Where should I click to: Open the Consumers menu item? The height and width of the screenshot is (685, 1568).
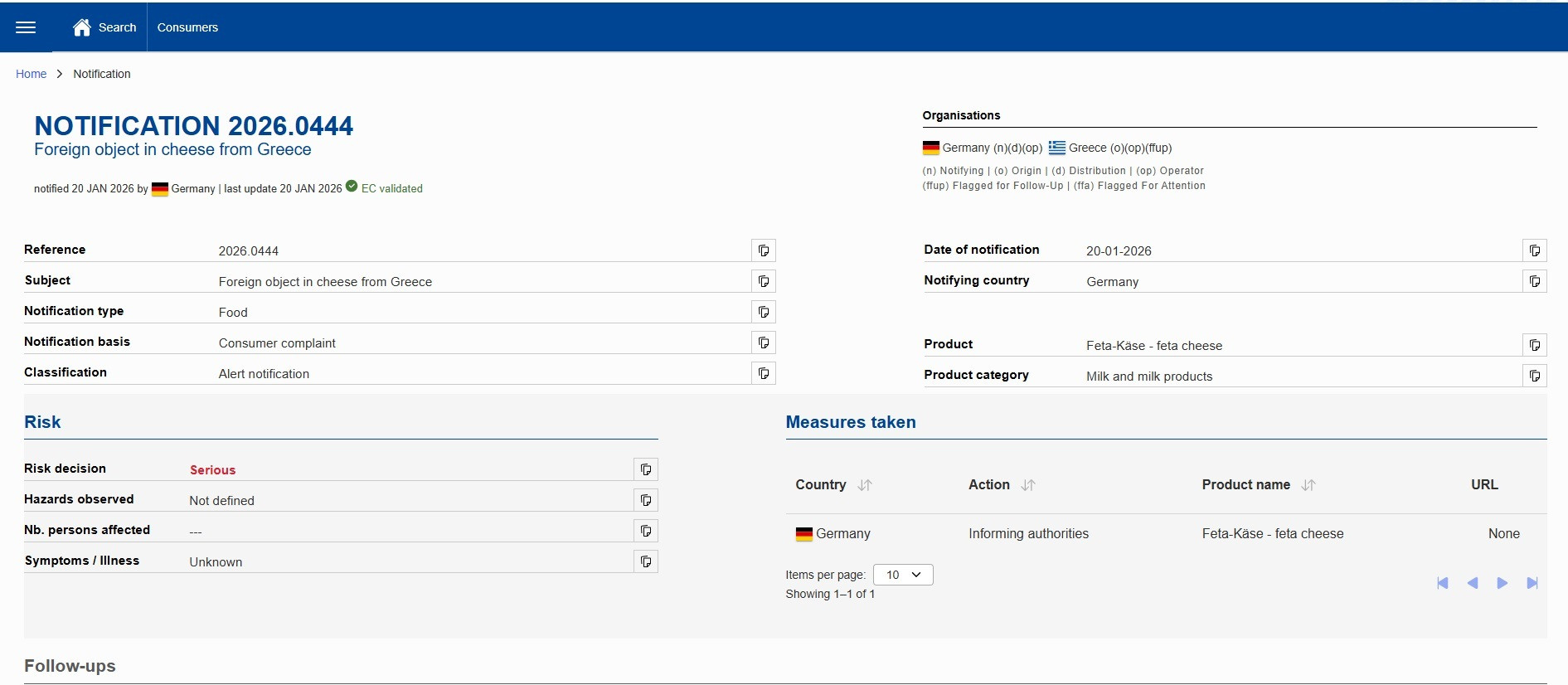(187, 27)
